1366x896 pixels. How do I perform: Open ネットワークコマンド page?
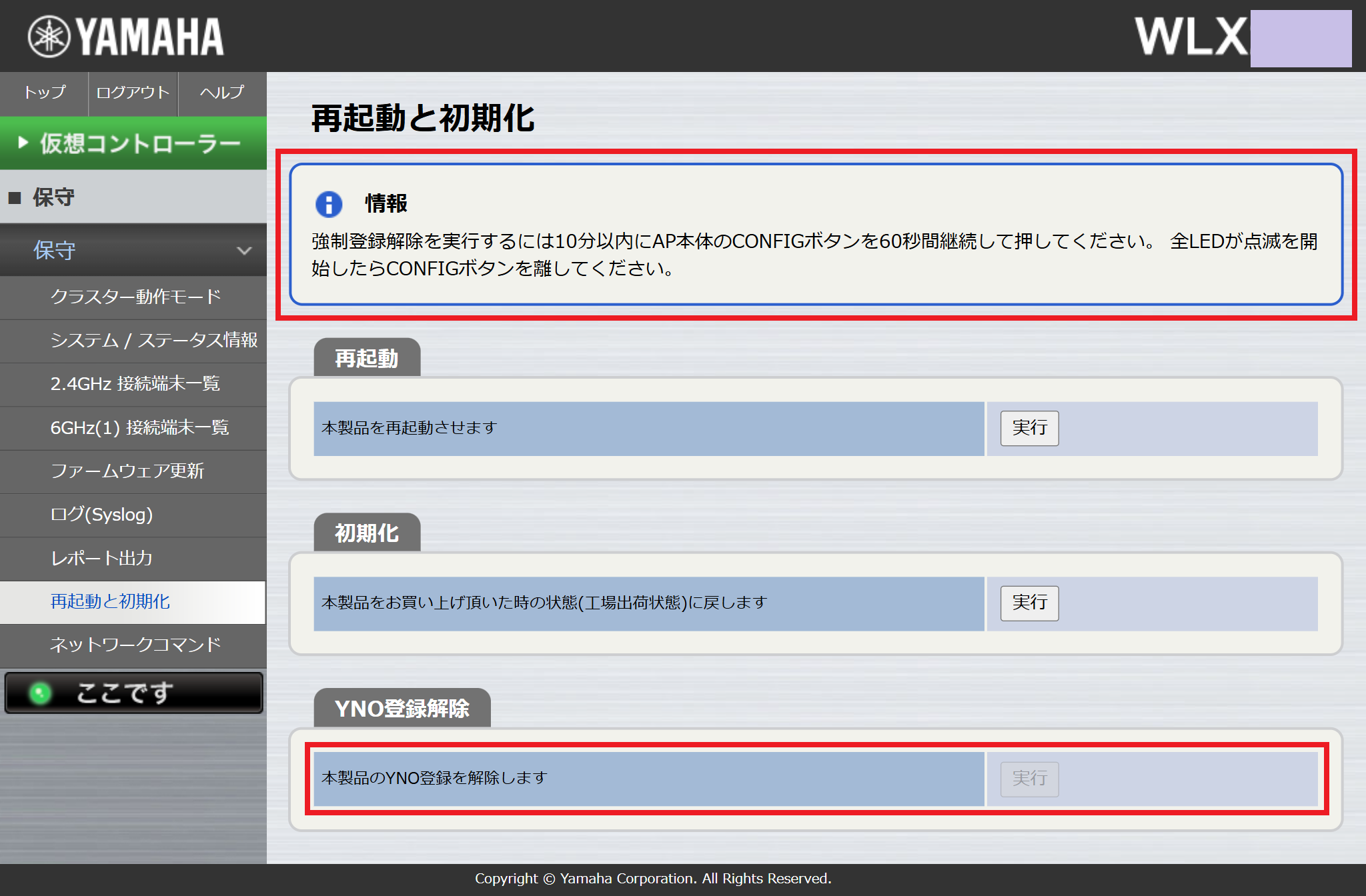pyautogui.click(x=133, y=645)
